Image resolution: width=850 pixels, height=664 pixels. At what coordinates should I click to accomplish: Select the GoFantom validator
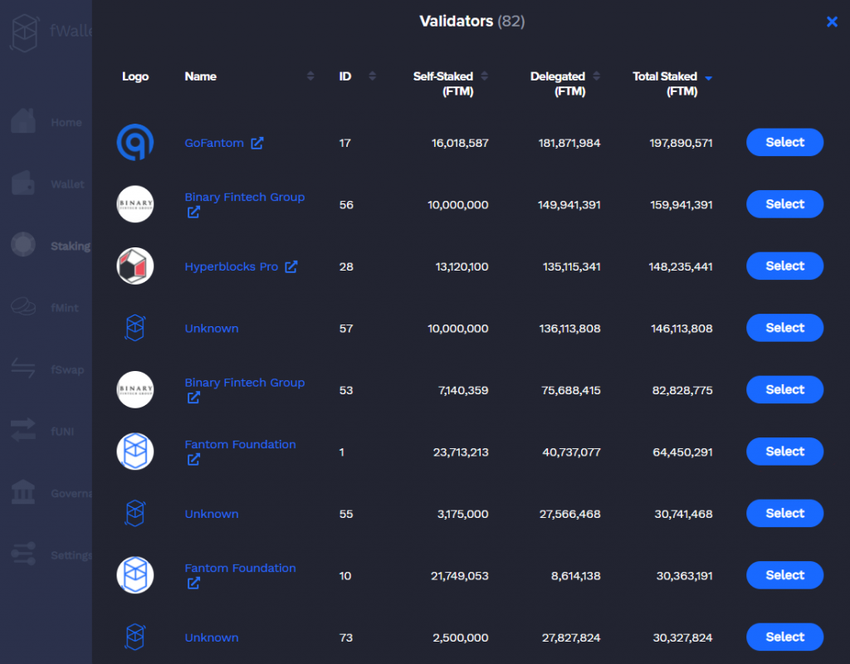(x=785, y=143)
